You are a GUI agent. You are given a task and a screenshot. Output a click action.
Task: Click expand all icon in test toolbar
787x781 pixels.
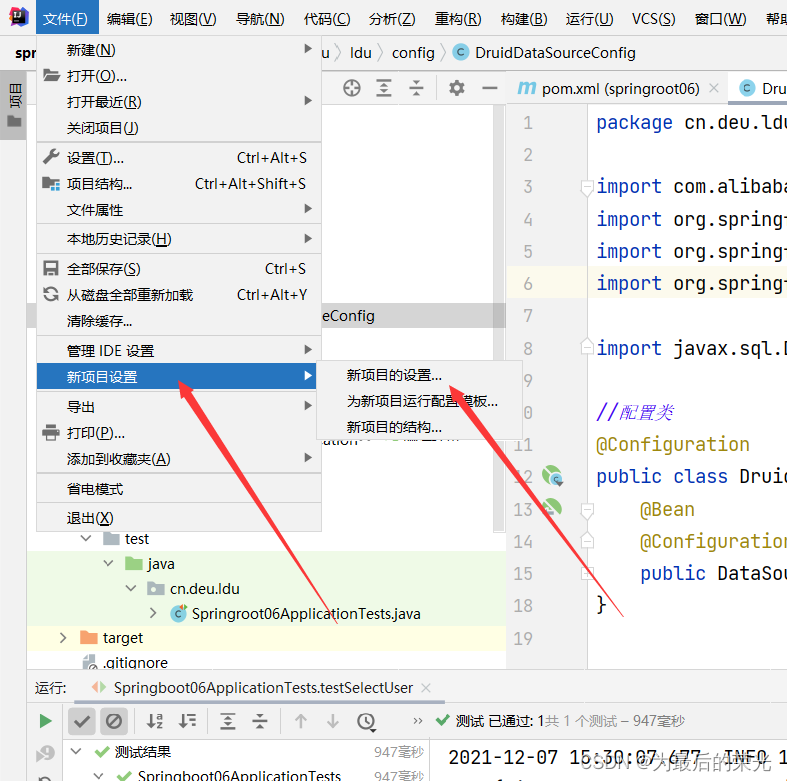pyautogui.click(x=228, y=721)
